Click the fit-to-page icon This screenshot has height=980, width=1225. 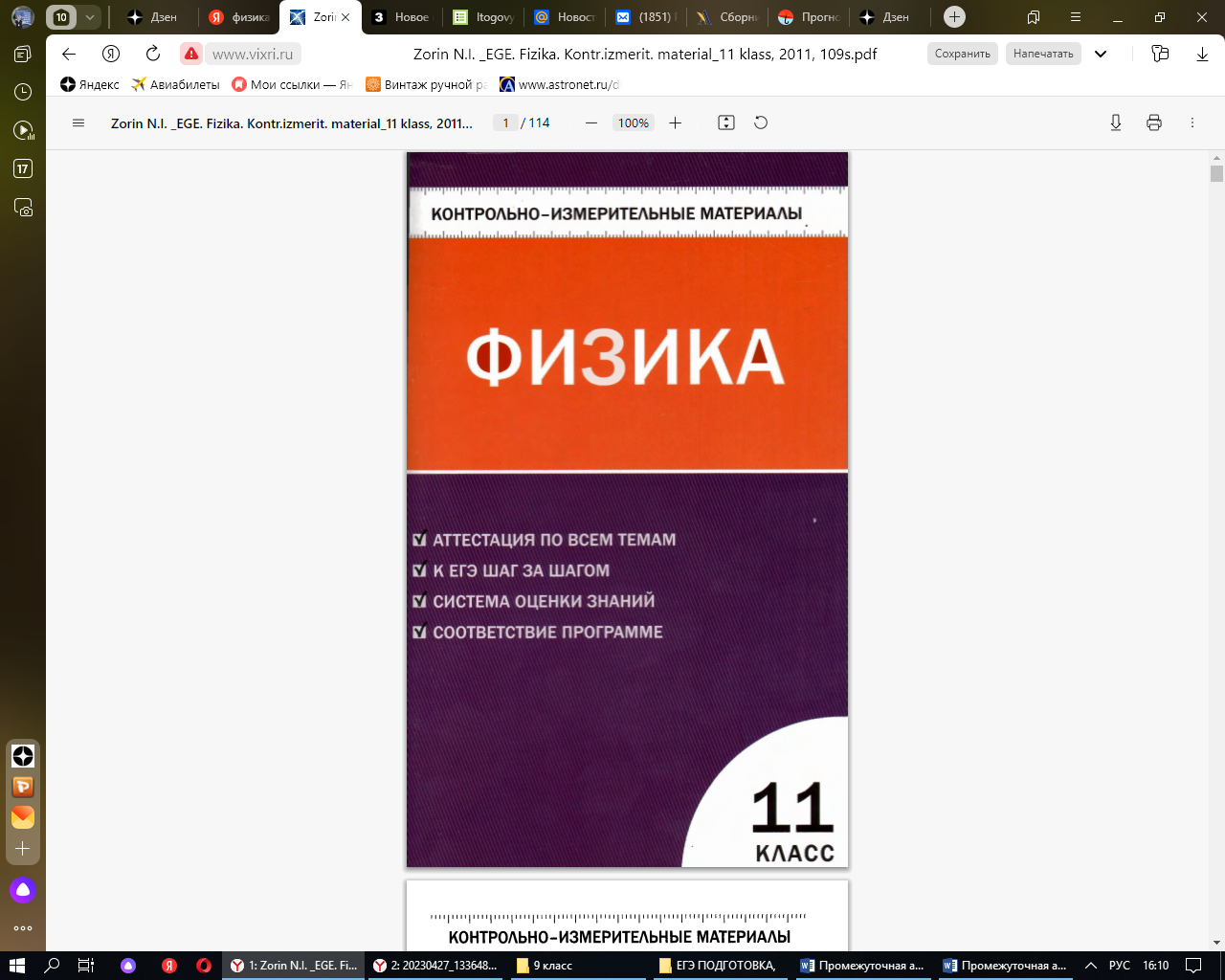(726, 122)
